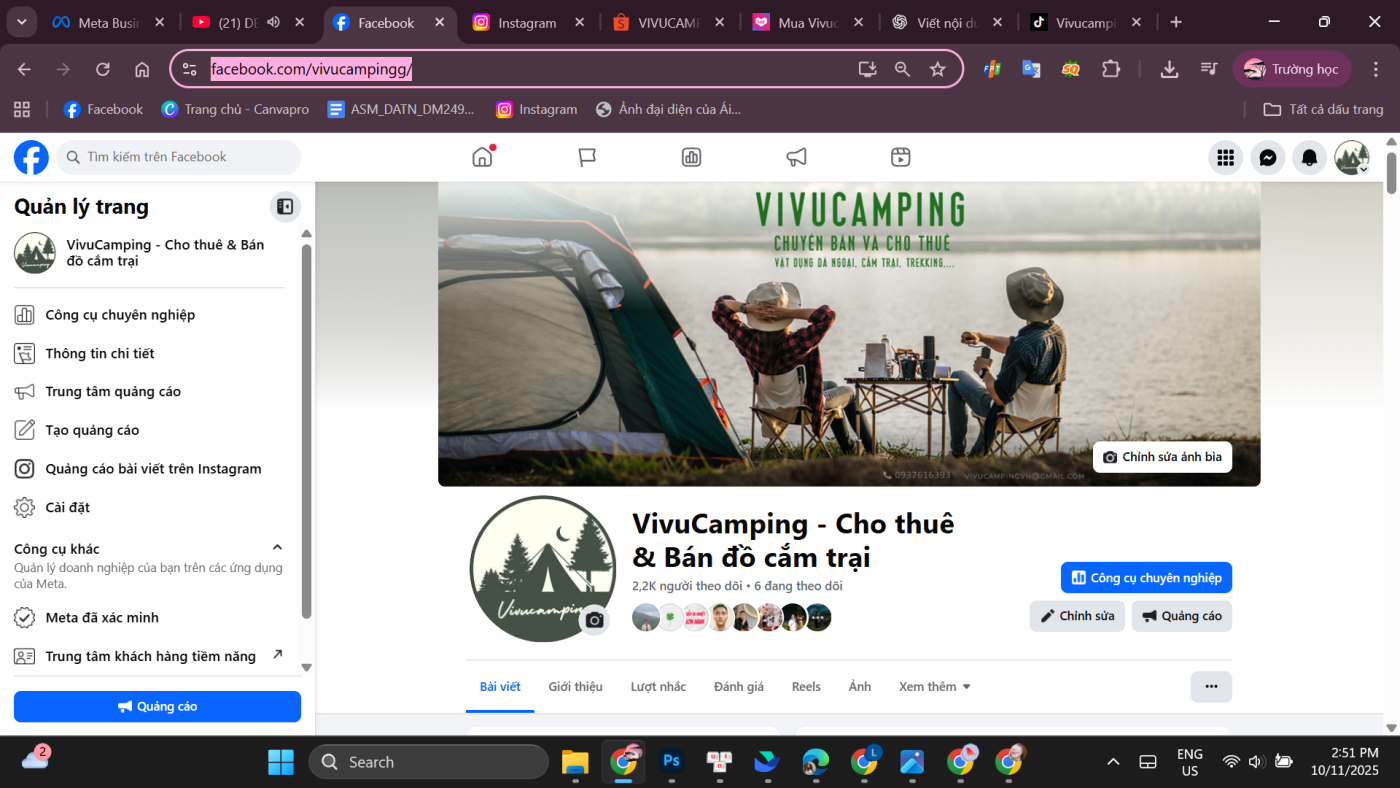Switch to the Đánh giá tab

click(x=738, y=687)
